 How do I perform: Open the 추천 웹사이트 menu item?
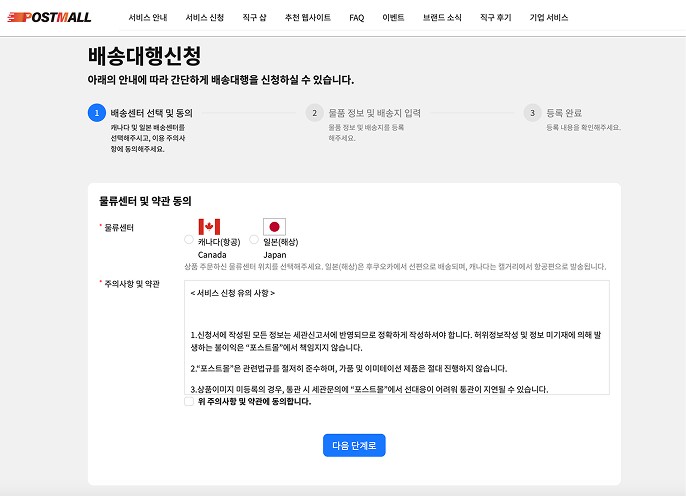[x=308, y=18]
